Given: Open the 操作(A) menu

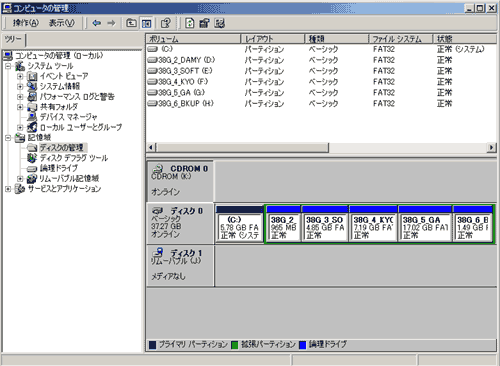Looking at the screenshot, I should (26, 23).
